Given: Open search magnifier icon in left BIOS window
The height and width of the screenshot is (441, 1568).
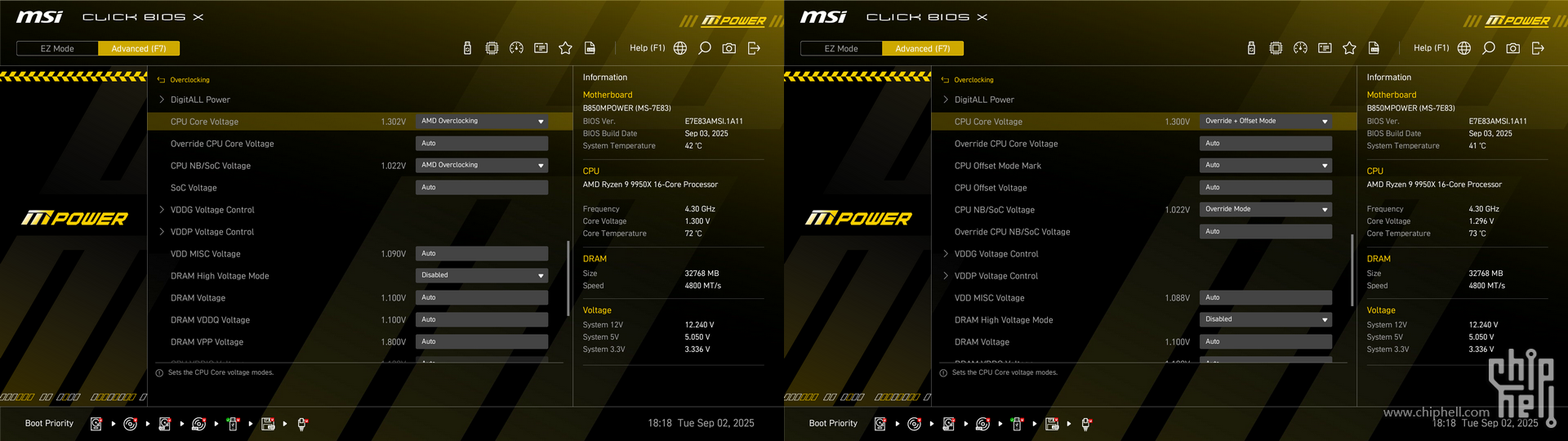Looking at the screenshot, I should click(705, 48).
